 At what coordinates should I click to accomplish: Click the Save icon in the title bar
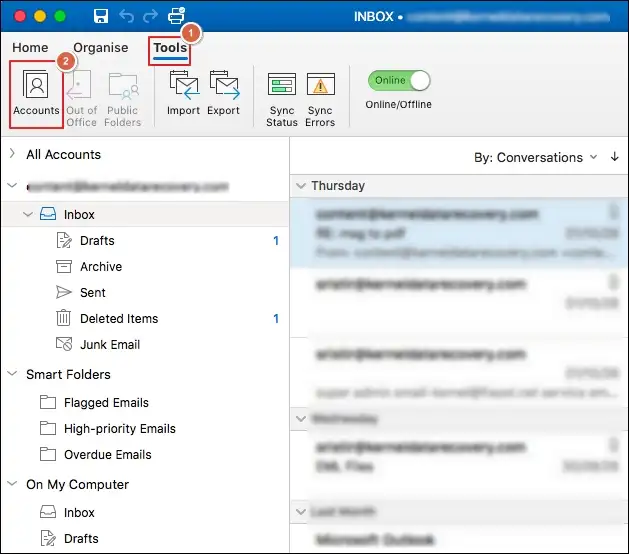[x=101, y=16]
